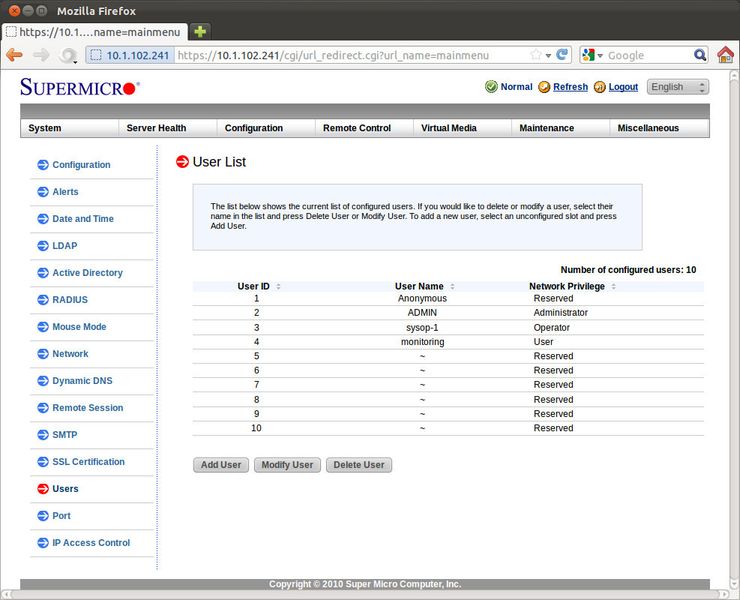
Task: Open the System menu
Action: click(x=69, y=128)
